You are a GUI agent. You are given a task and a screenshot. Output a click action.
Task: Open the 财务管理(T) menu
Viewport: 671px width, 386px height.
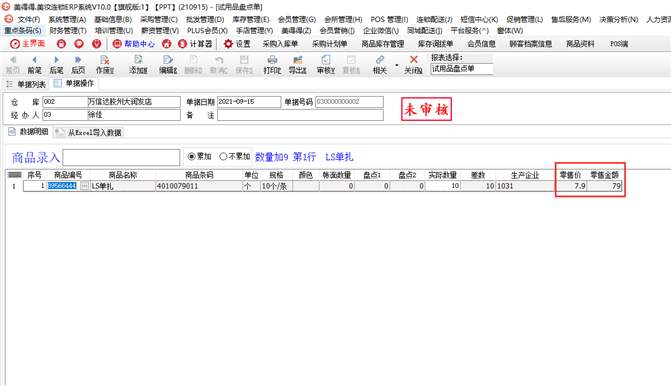click(x=68, y=31)
